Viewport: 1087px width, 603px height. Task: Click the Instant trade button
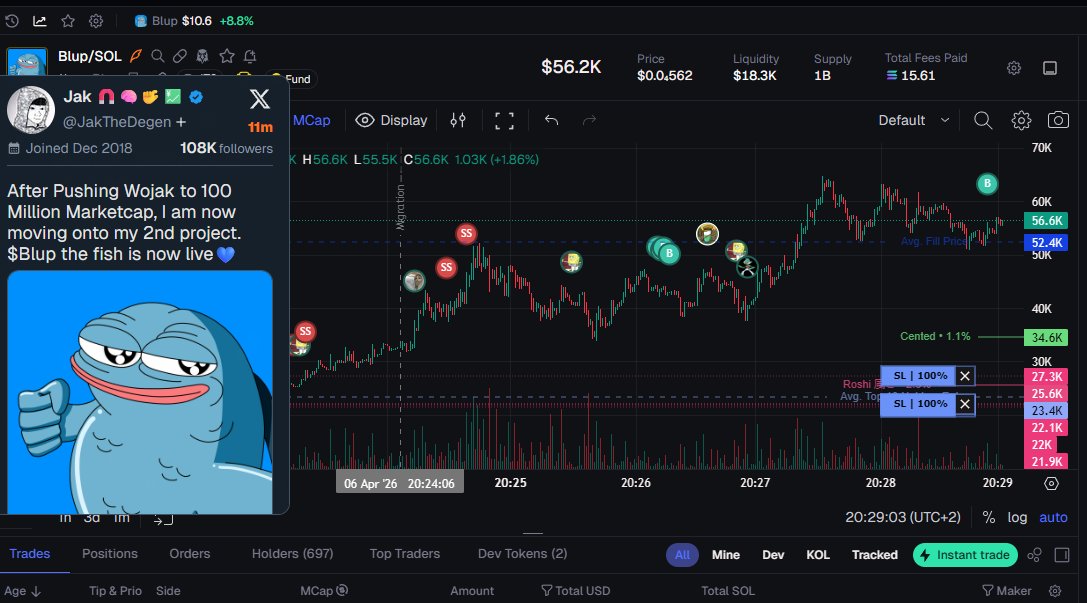pos(965,554)
